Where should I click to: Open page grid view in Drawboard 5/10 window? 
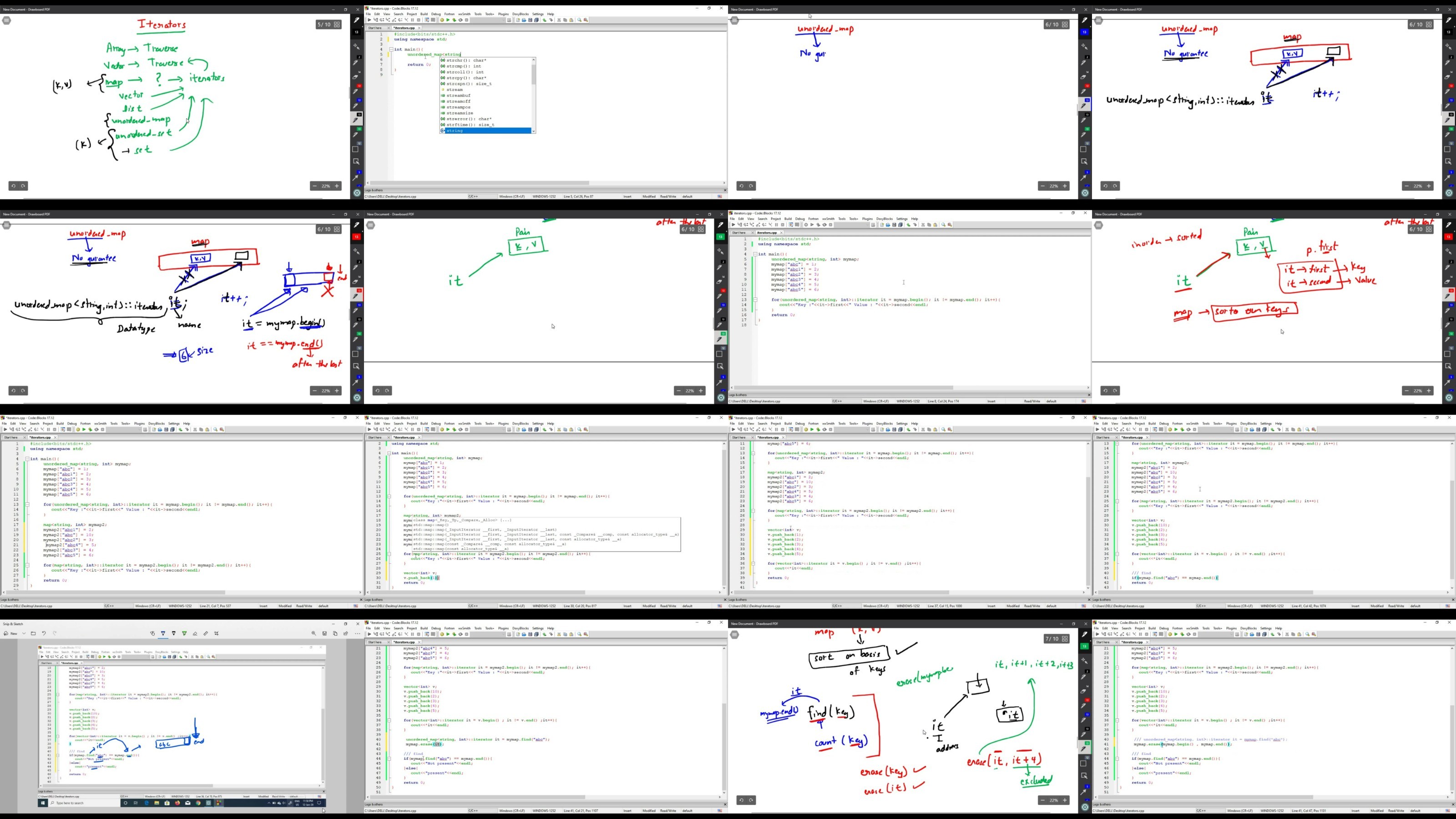[337, 24]
